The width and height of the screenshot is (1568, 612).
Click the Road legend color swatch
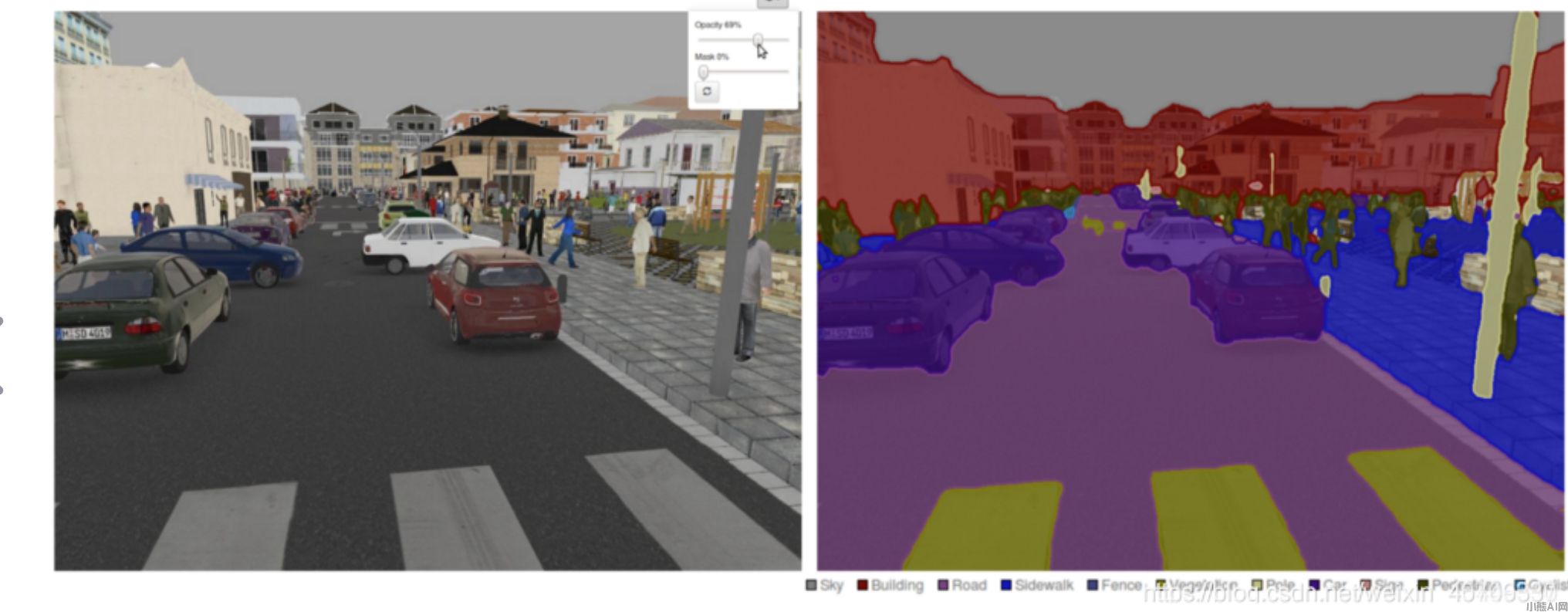pos(943,585)
